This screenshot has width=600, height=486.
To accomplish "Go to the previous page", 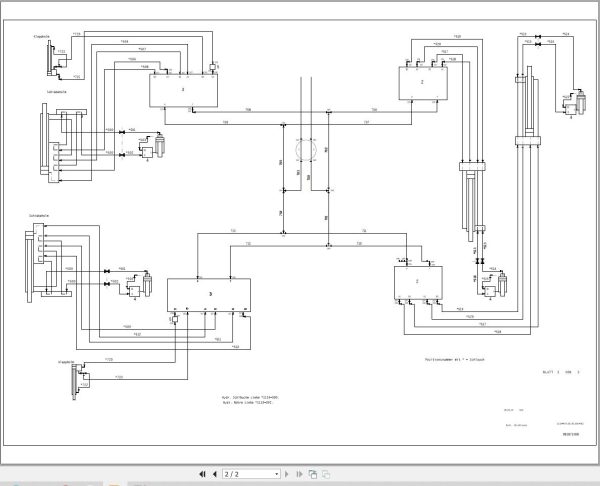I will (215, 474).
